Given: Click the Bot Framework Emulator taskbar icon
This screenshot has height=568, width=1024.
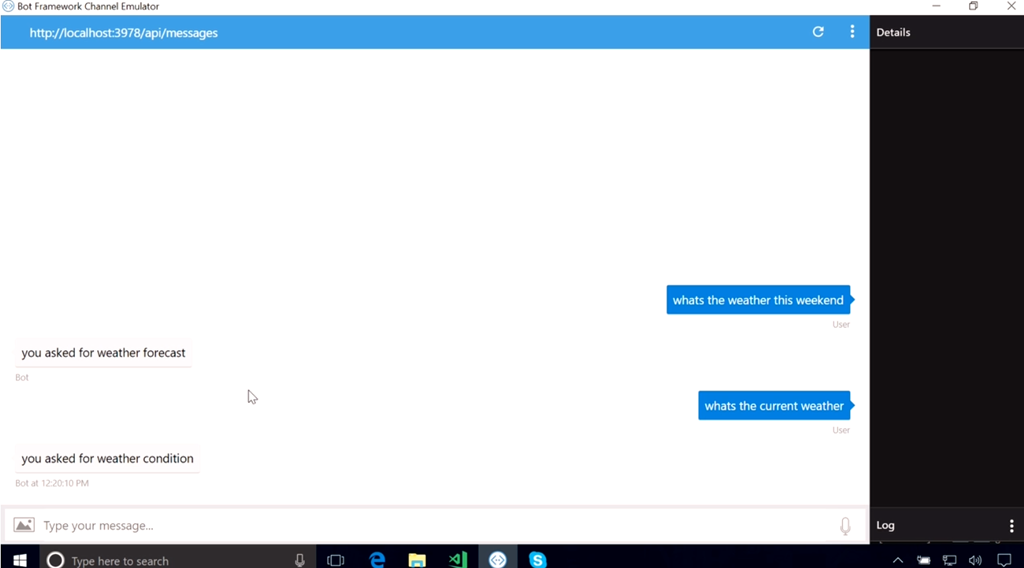Looking at the screenshot, I should coord(498,560).
